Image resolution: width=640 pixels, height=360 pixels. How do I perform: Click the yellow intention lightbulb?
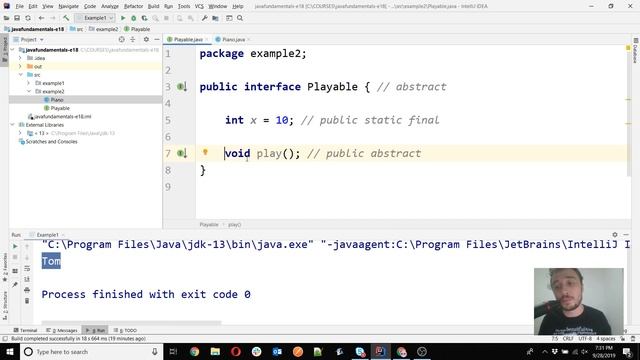(205, 152)
